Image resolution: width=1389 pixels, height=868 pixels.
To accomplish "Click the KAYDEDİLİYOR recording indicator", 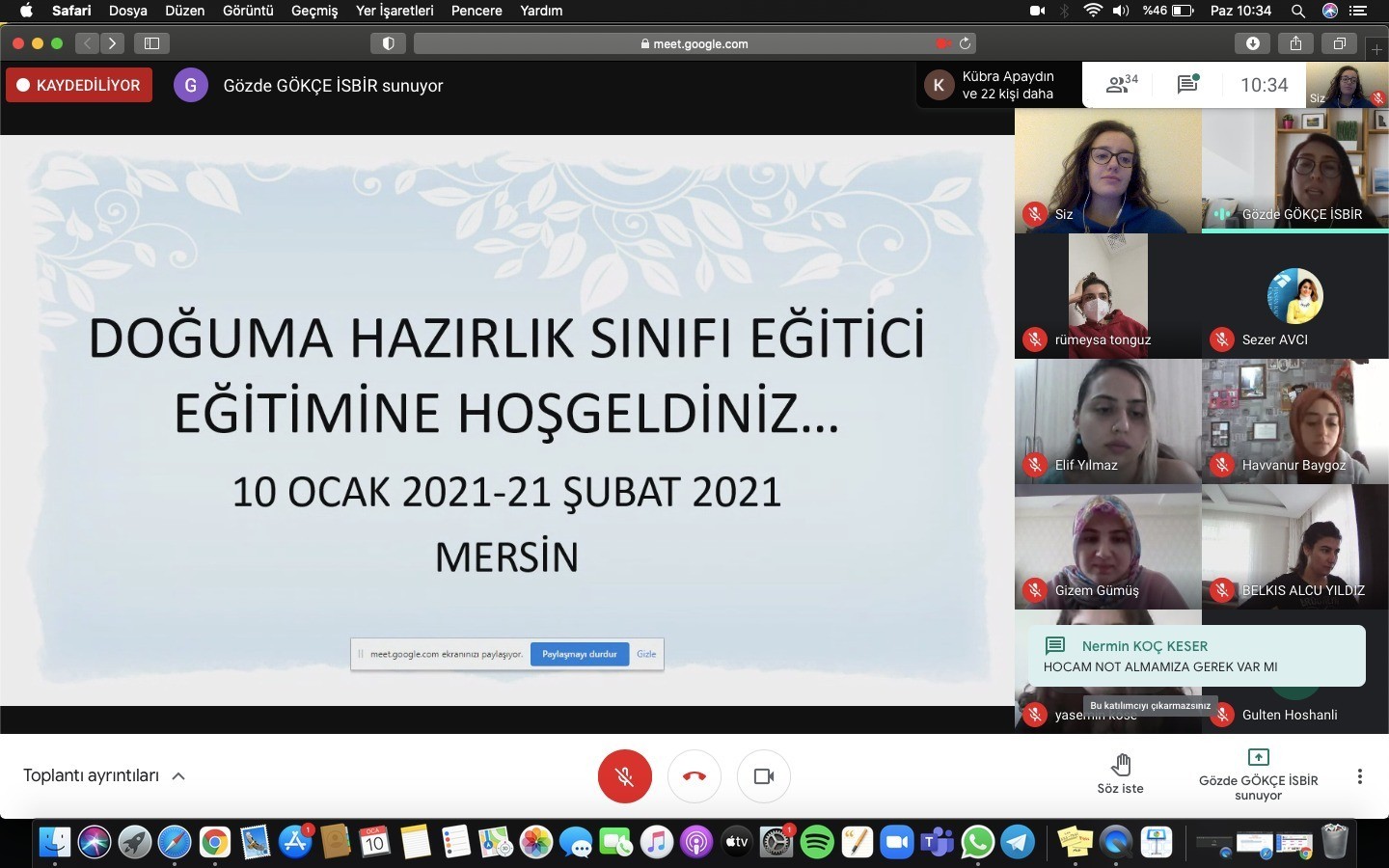I will tap(79, 85).
